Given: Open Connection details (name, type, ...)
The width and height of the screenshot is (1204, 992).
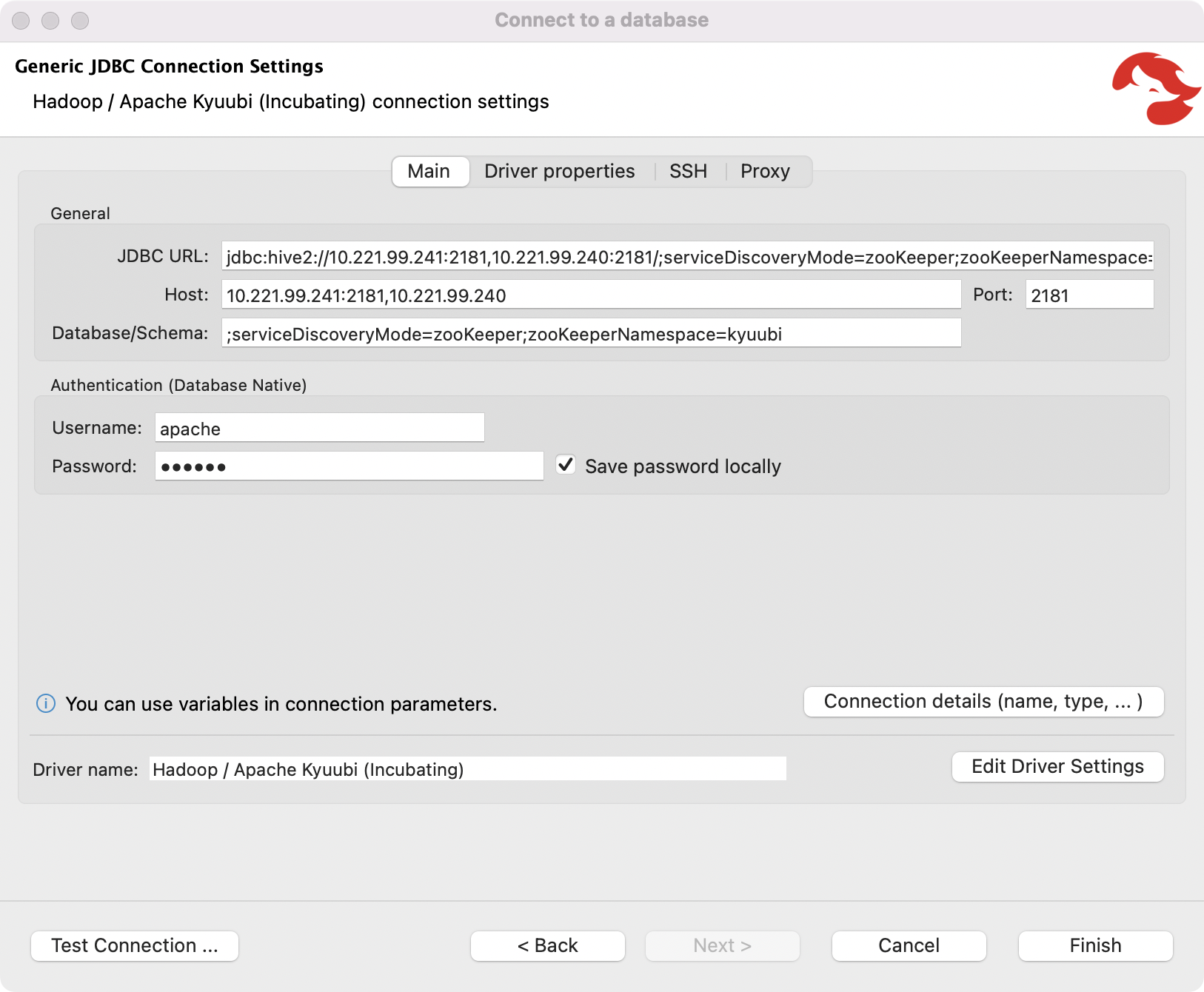Looking at the screenshot, I should 983,702.
